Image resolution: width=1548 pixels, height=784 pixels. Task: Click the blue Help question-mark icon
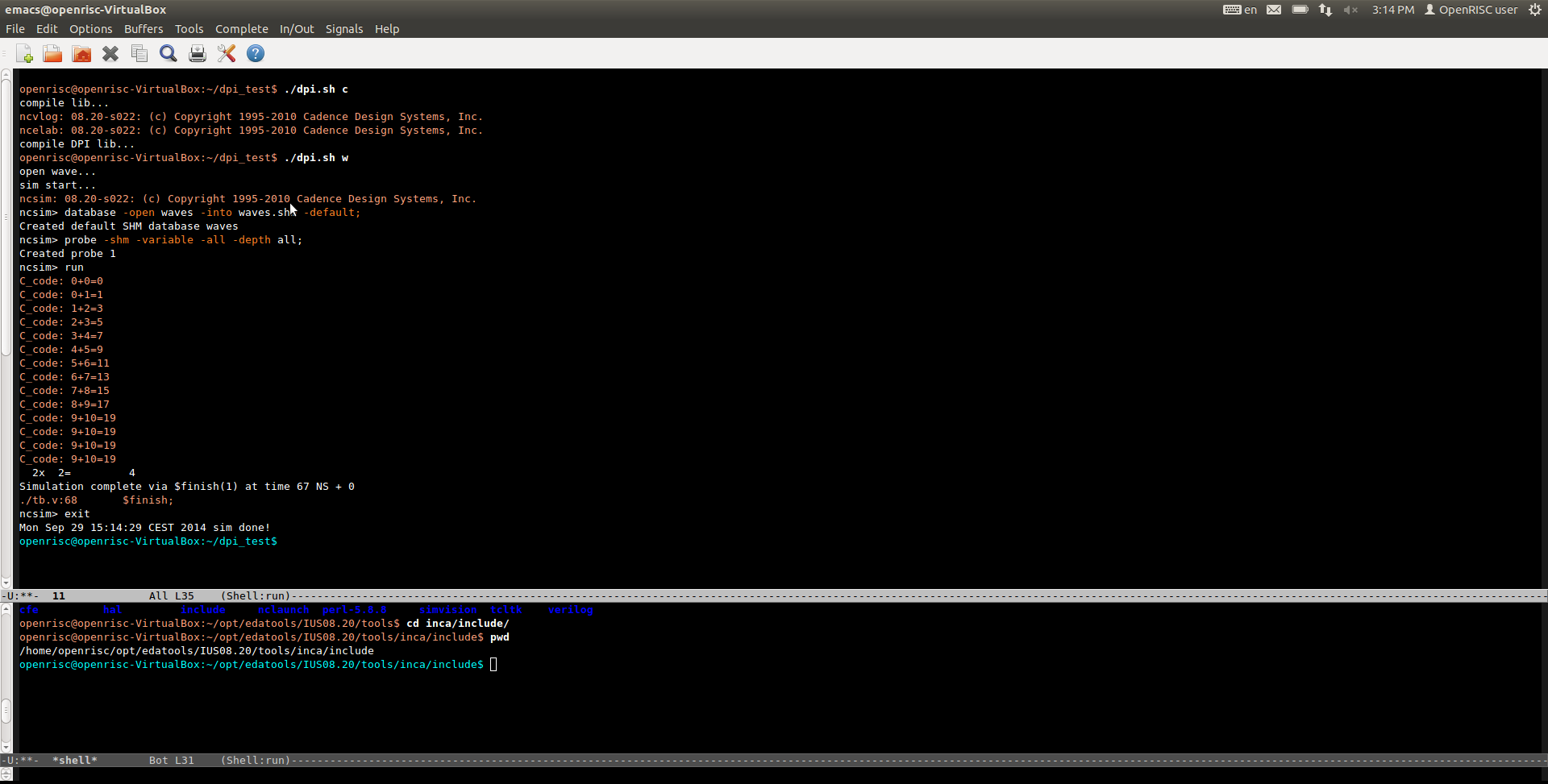point(256,54)
